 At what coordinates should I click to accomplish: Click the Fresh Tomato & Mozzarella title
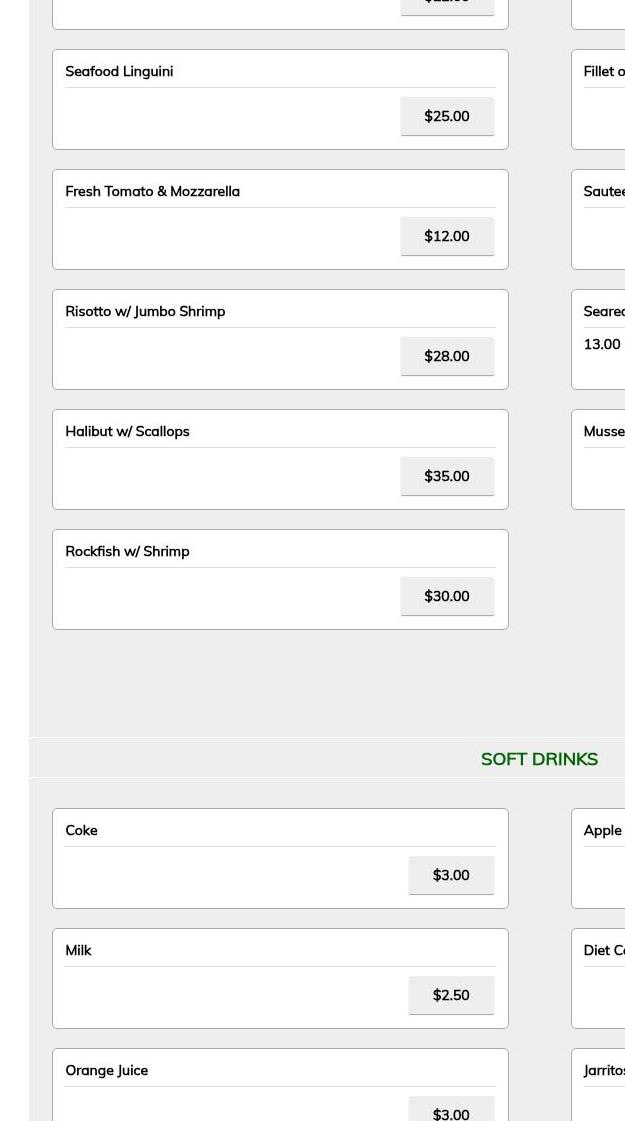point(152,191)
